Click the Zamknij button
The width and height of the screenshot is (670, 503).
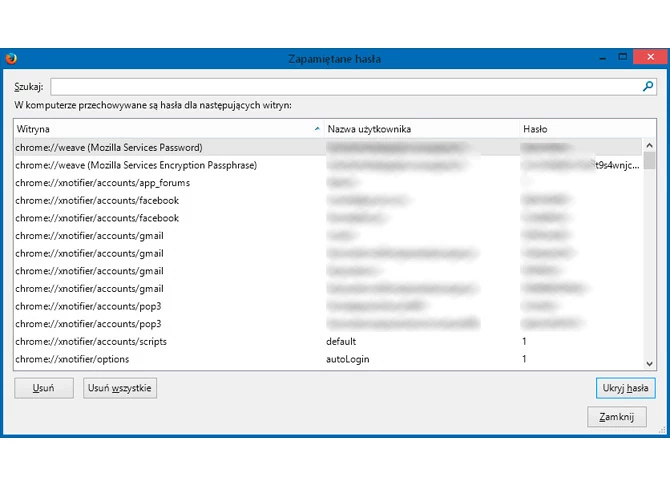tap(616, 417)
